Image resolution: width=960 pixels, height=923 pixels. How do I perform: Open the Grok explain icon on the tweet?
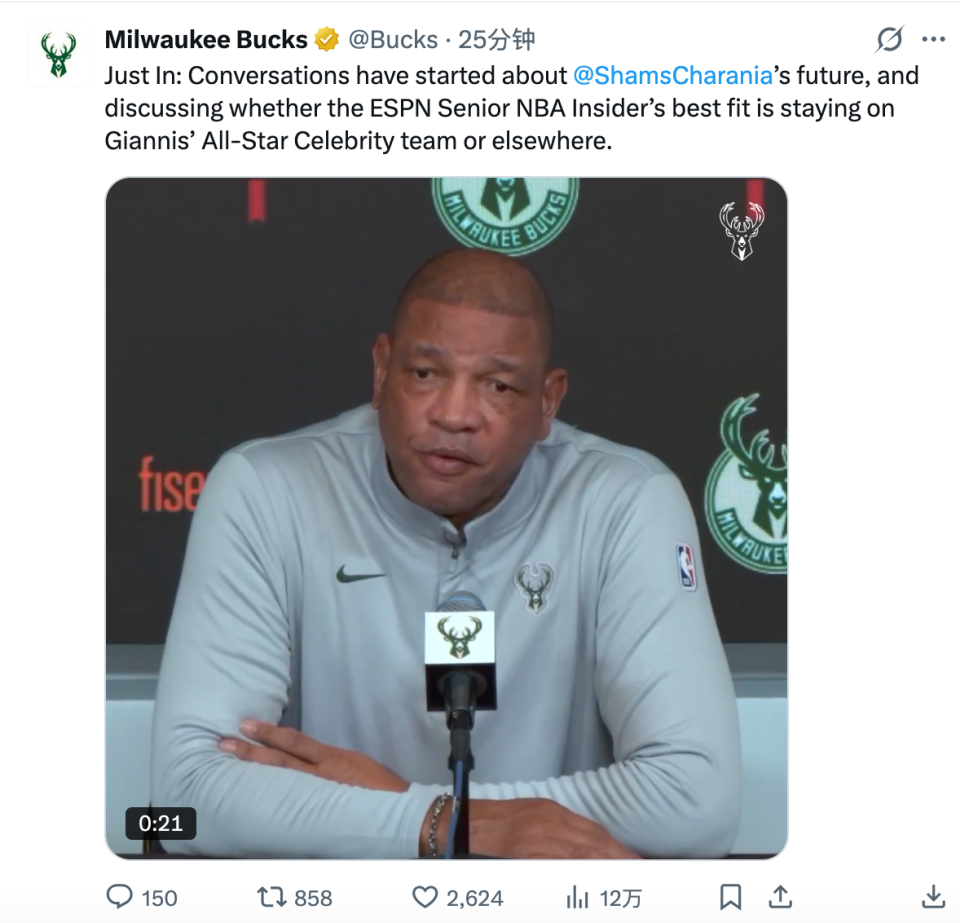[x=889, y=40]
